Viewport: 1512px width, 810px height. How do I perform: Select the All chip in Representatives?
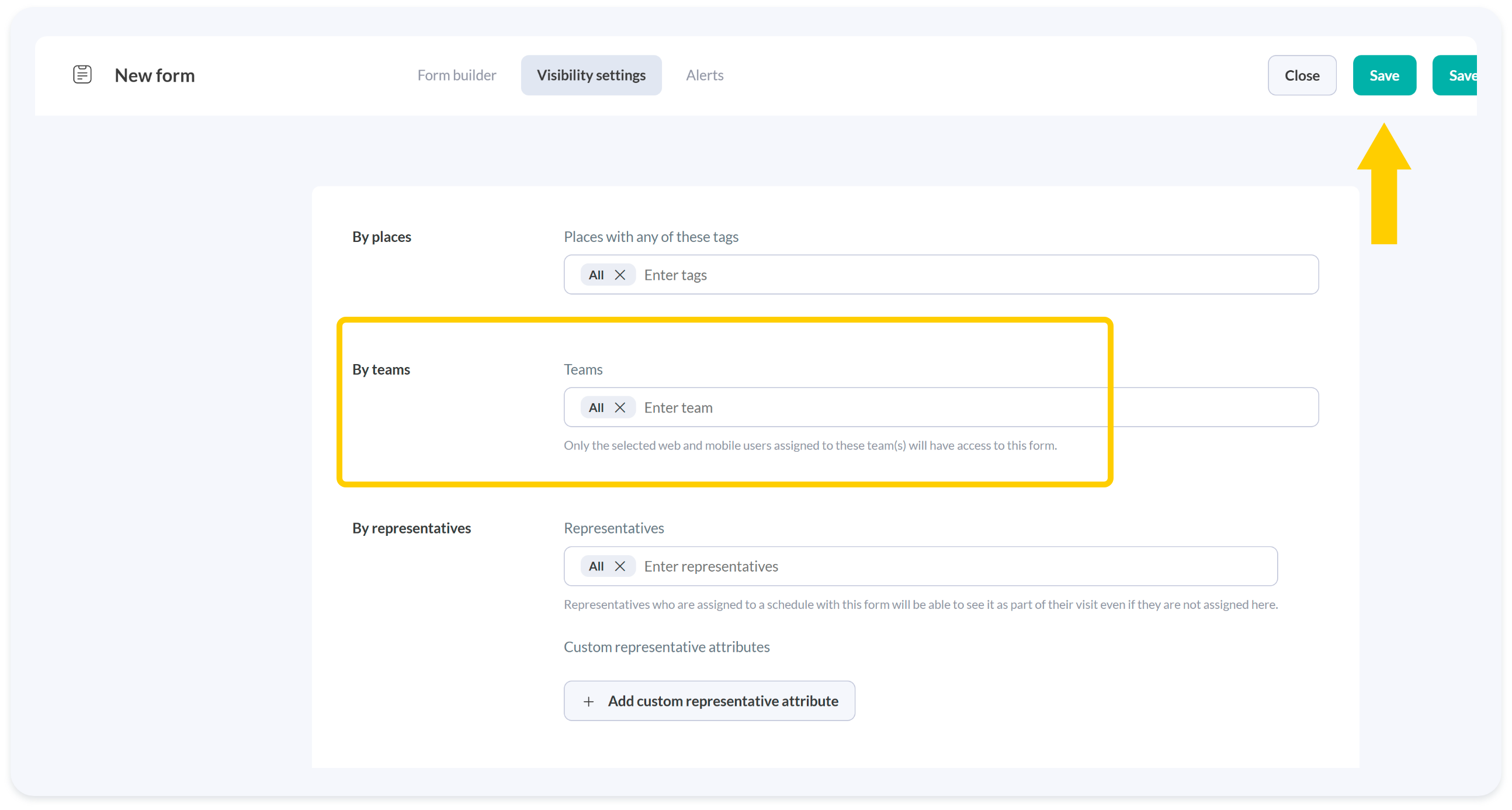coord(596,566)
